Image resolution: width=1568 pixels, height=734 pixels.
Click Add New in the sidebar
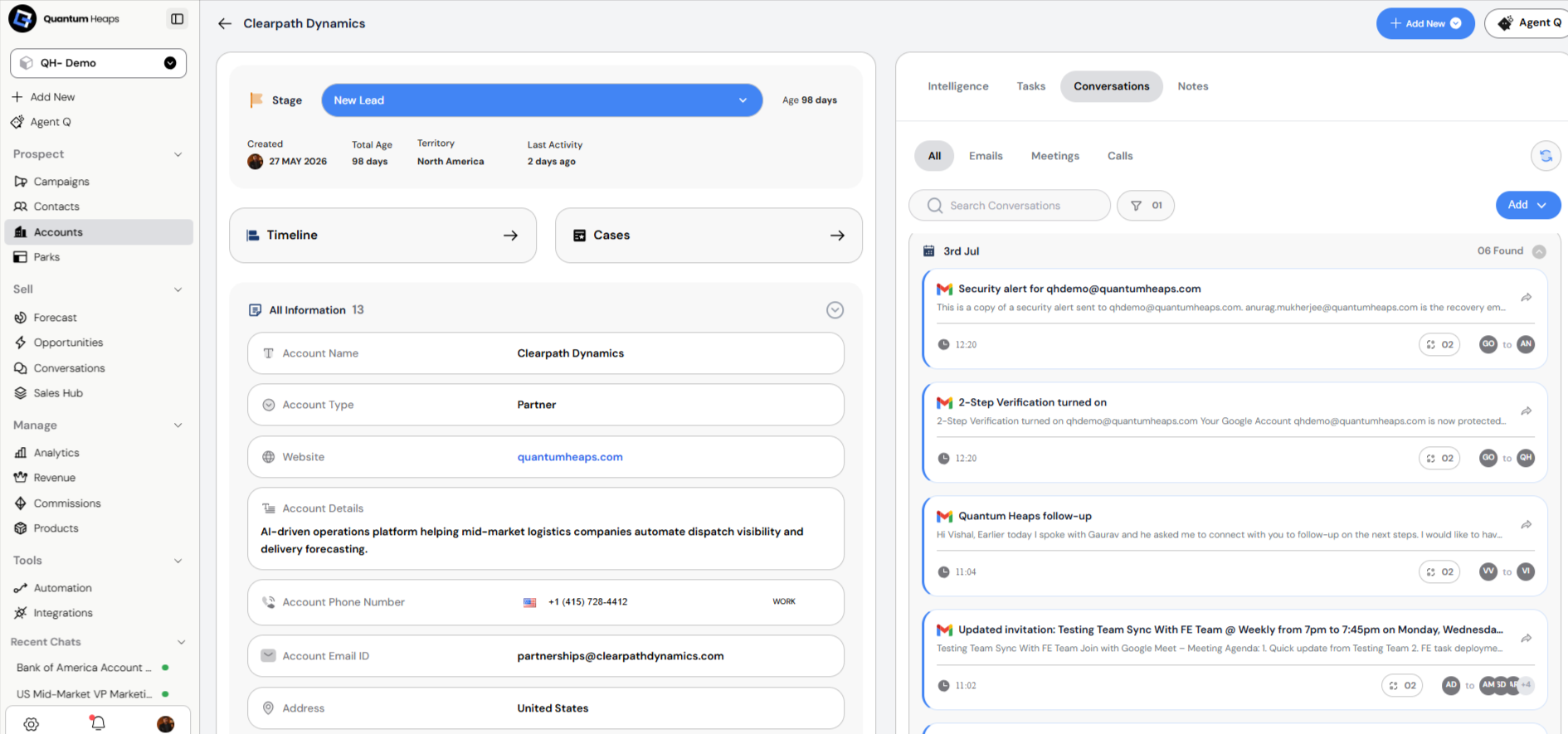pyautogui.click(x=44, y=97)
